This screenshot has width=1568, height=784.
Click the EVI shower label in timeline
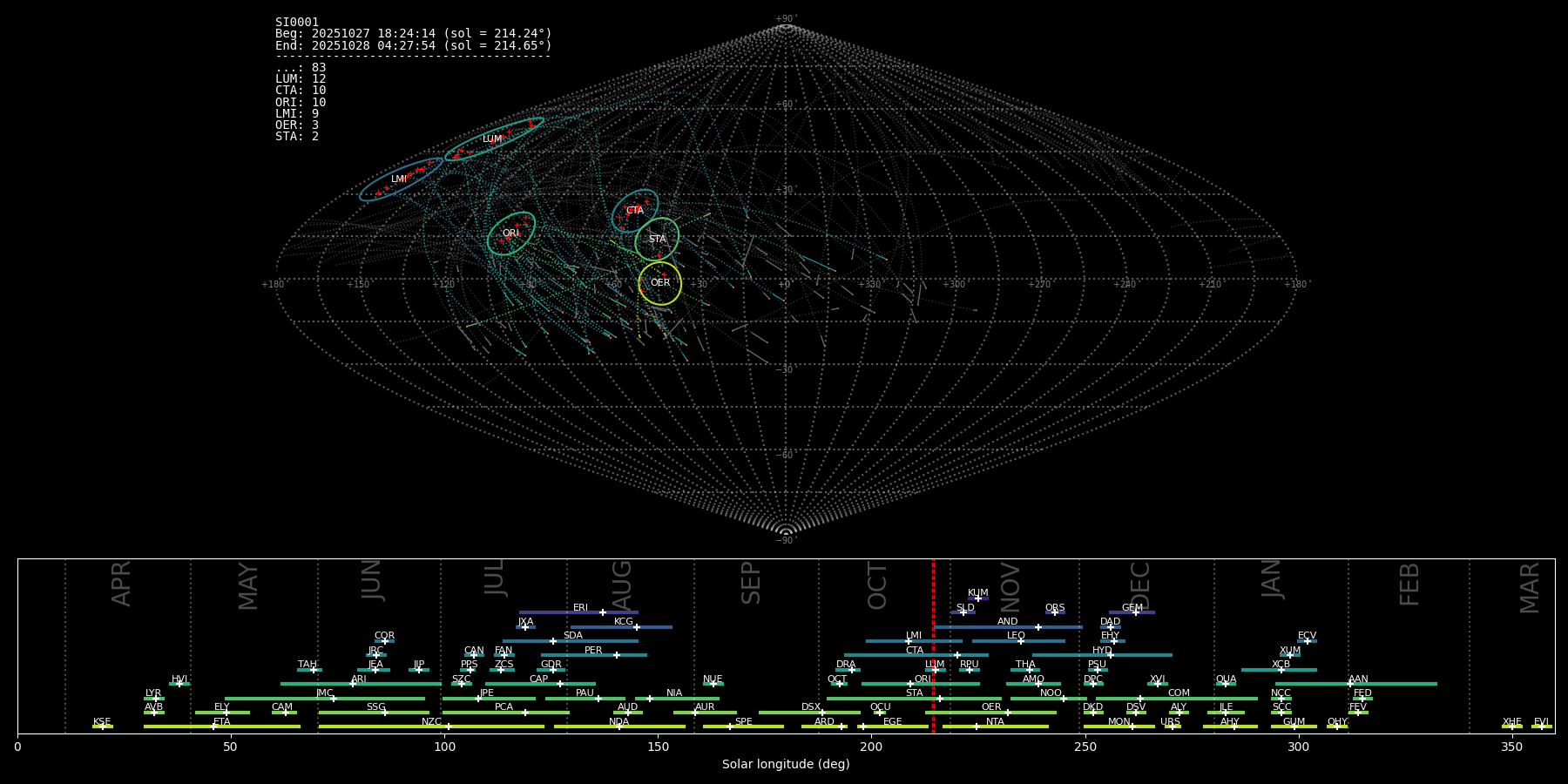[x=1541, y=722]
